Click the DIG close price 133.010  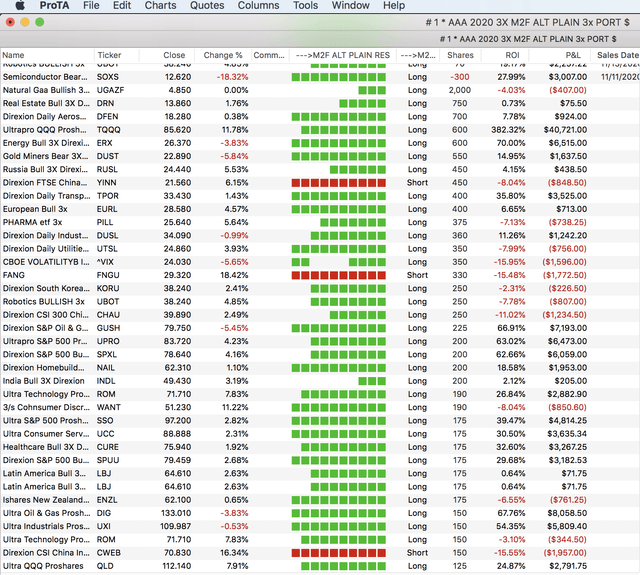click(x=176, y=513)
